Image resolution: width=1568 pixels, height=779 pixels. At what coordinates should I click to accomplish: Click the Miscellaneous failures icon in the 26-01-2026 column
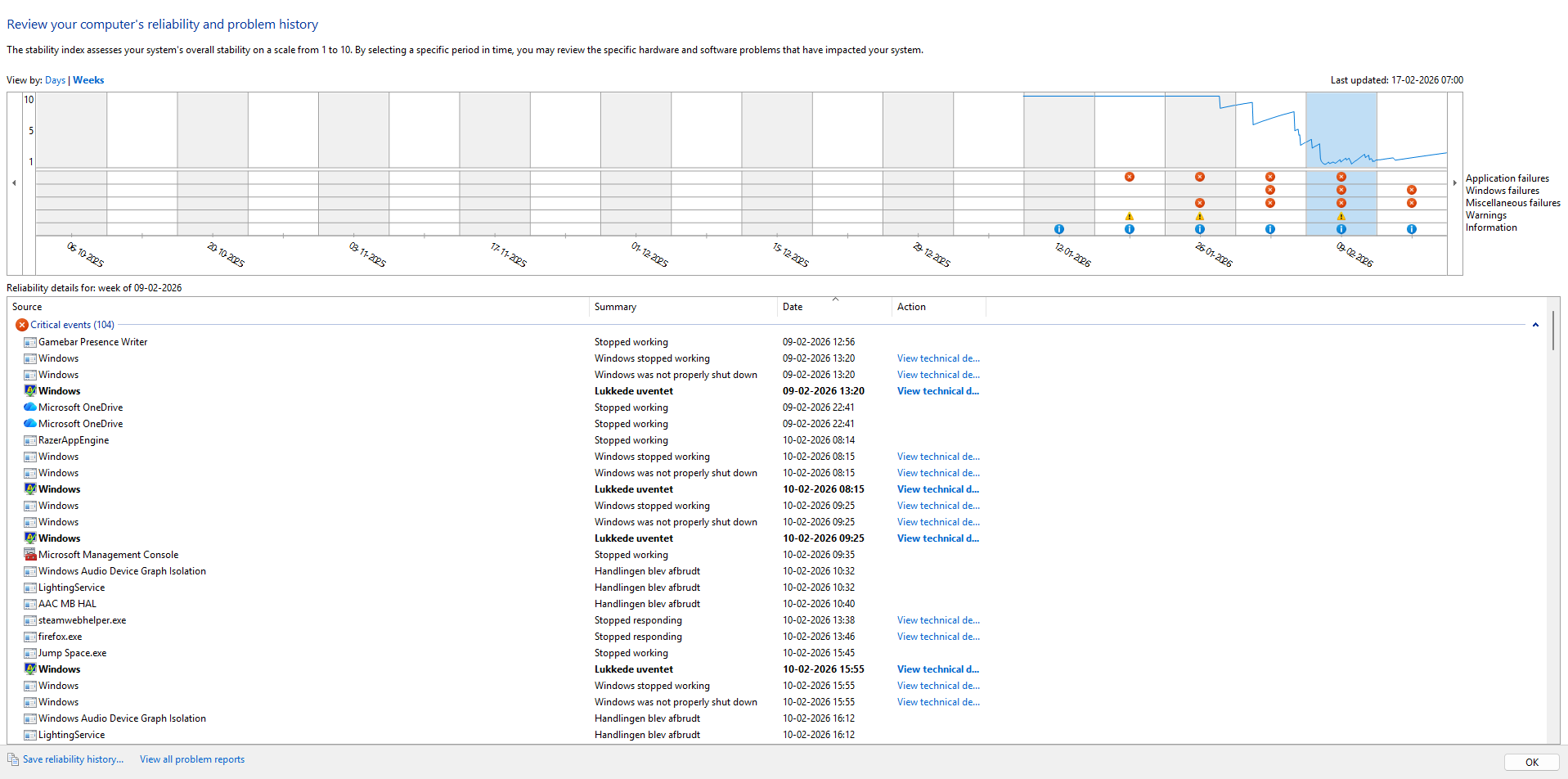click(x=1200, y=203)
